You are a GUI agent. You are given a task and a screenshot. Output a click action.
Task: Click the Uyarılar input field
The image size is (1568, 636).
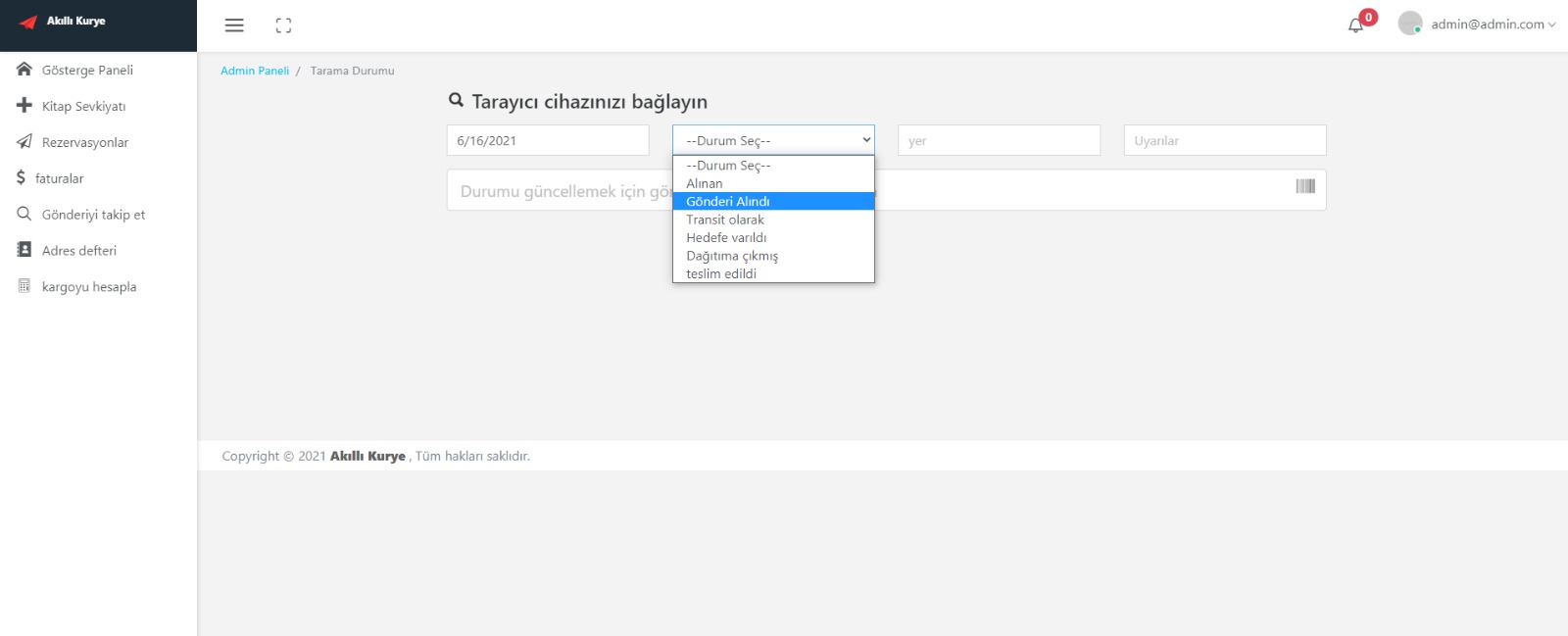pos(1225,140)
